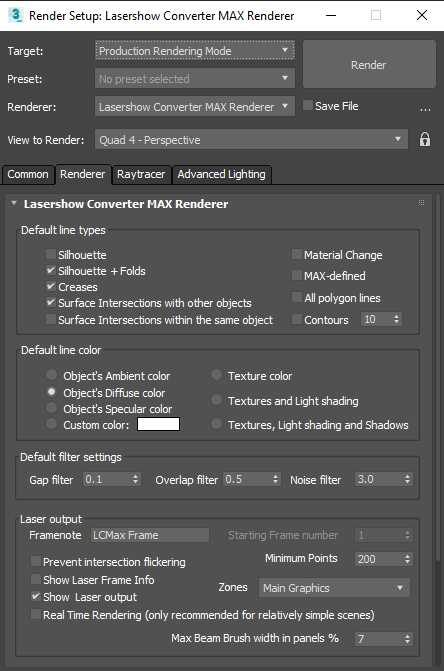
Task: Select Object's Diffuse color radio
Action: [52, 392]
